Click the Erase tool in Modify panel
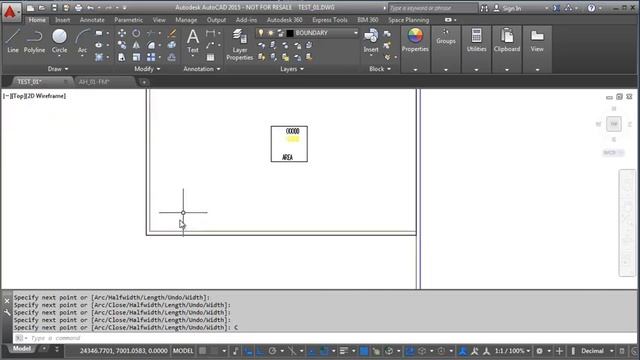Viewport: 640px width, 360px height. (172, 33)
